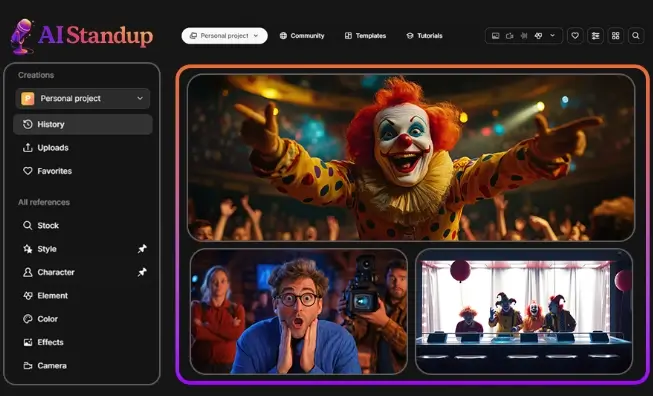This screenshot has height=396, width=653.
Task: Open Character references
Action: 83,272
